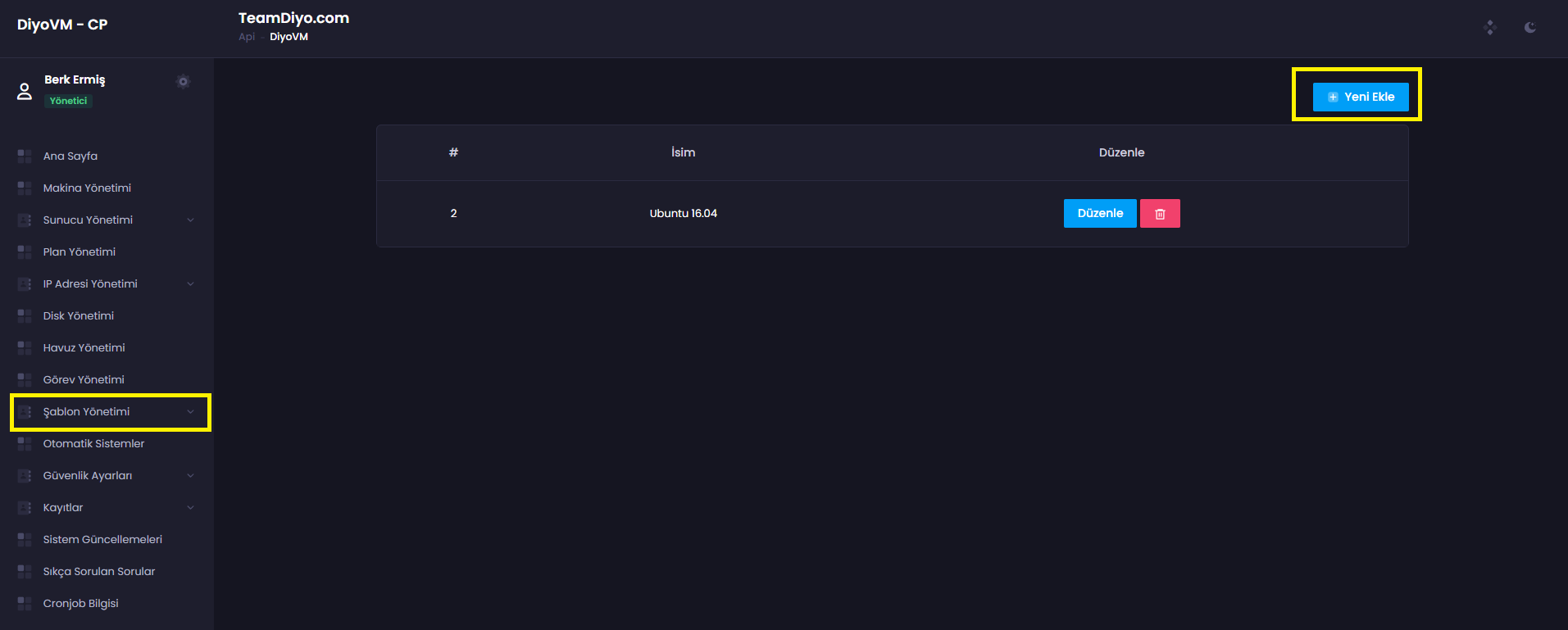Click the Şablon Yönetimi sidebar icon
This screenshot has width=1568, height=630.
coord(25,411)
